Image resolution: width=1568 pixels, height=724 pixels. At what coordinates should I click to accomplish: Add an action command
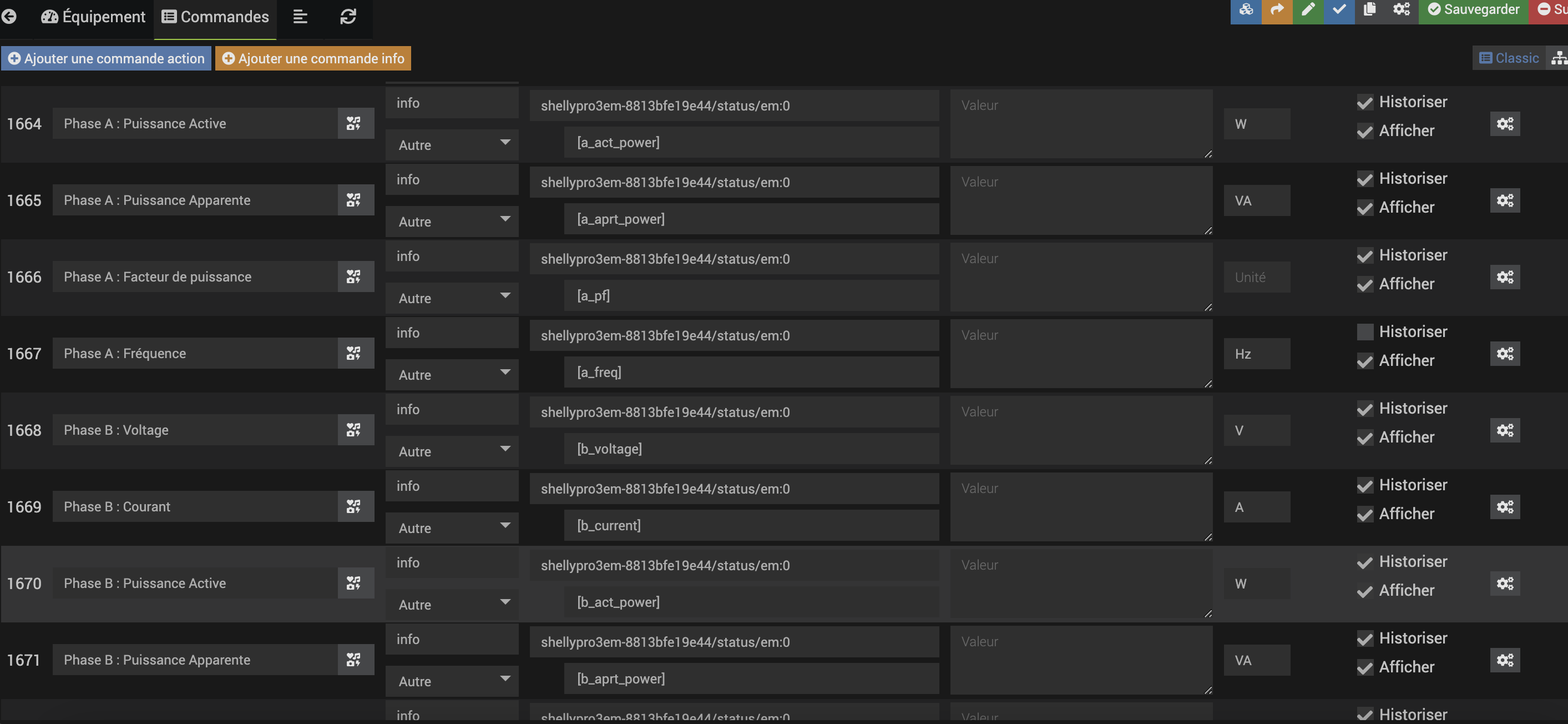point(107,58)
